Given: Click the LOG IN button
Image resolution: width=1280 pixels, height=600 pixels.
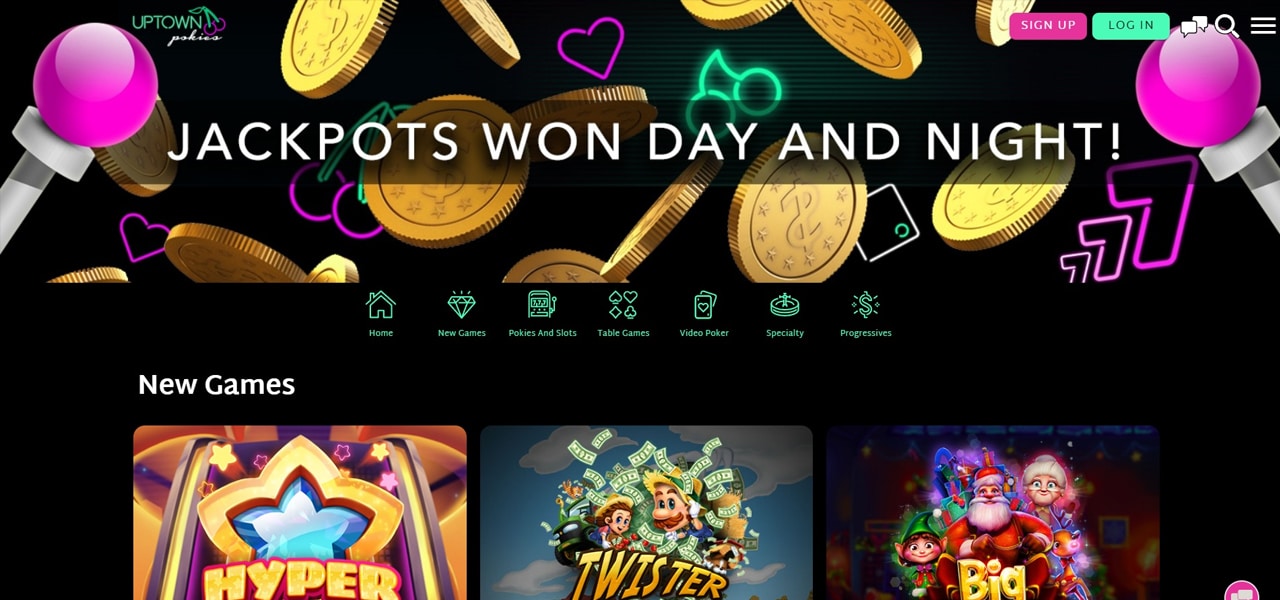Looking at the screenshot, I should click(x=1131, y=26).
